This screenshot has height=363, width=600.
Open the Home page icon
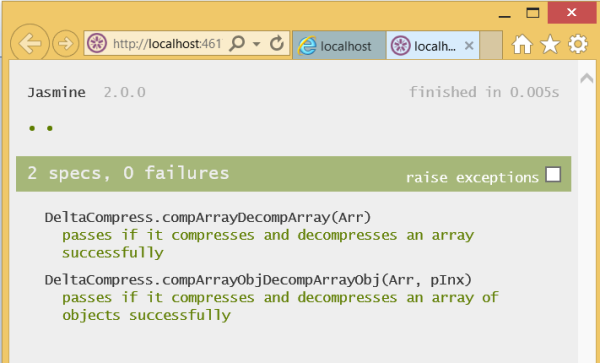(522, 44)
